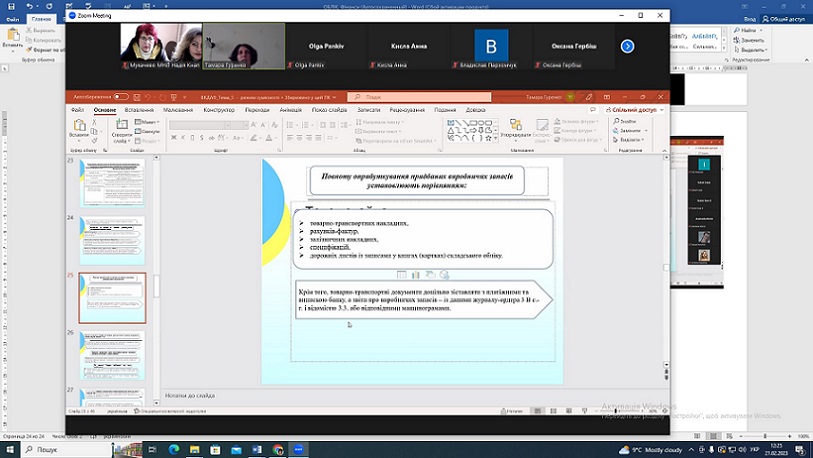The image size is (813, 458).
Task: Click the Вставити paste icon
Action: coord(79,125)
